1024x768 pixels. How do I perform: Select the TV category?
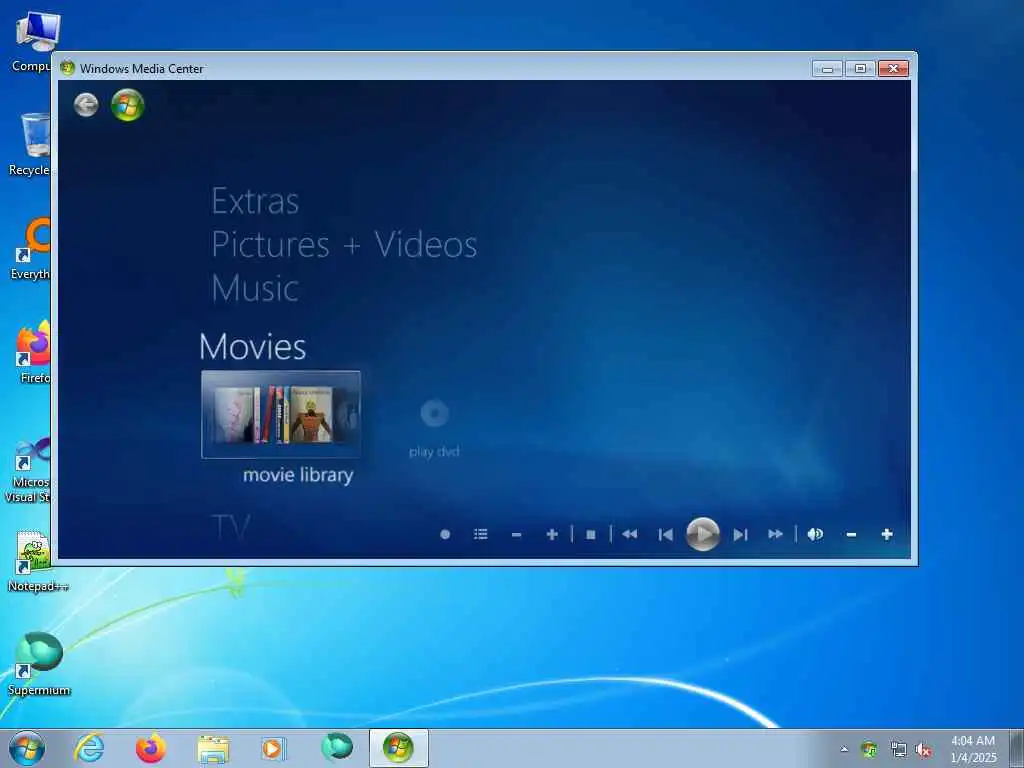(x=231, y=527)
